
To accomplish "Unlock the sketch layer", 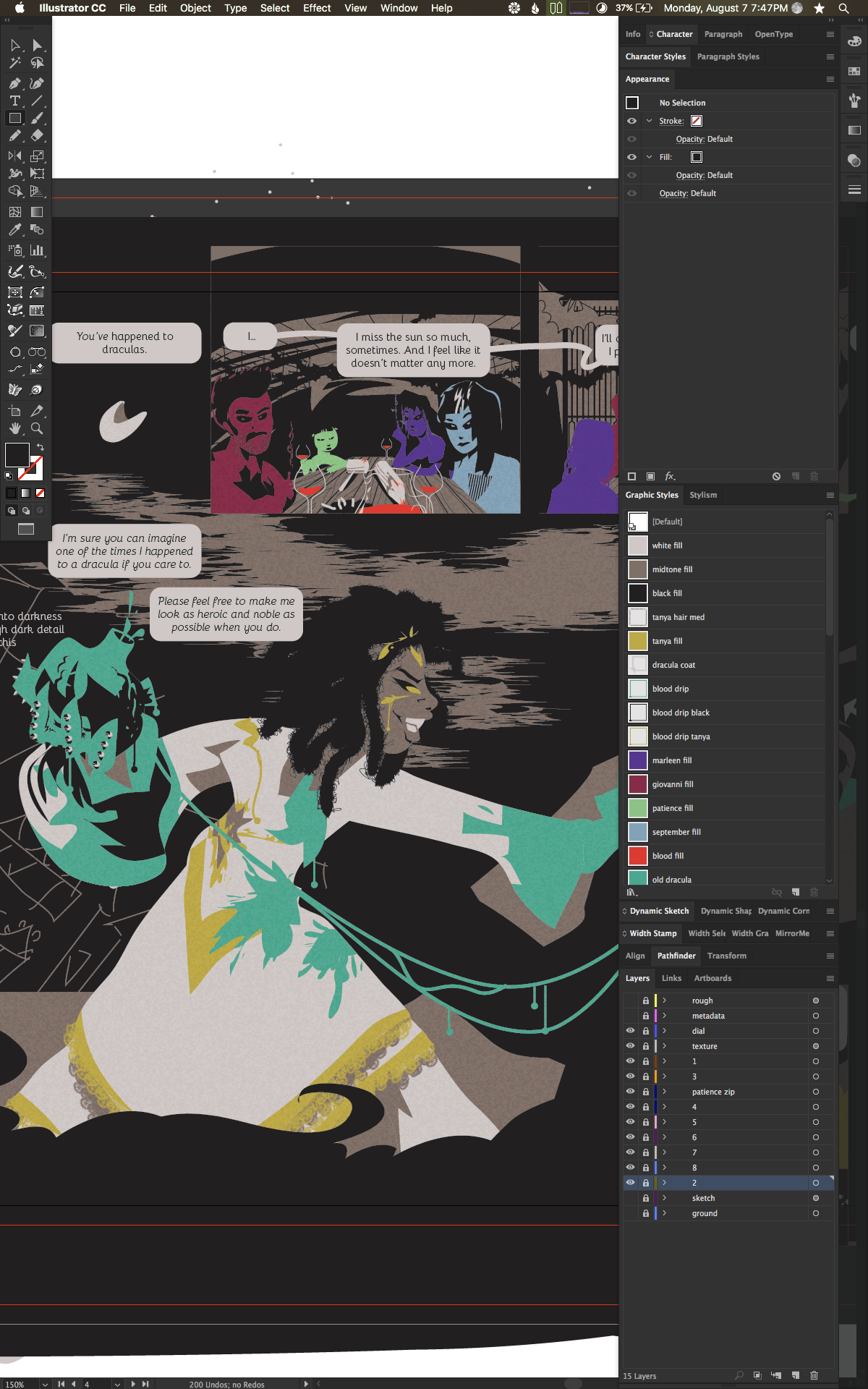I will [645, 1198].
